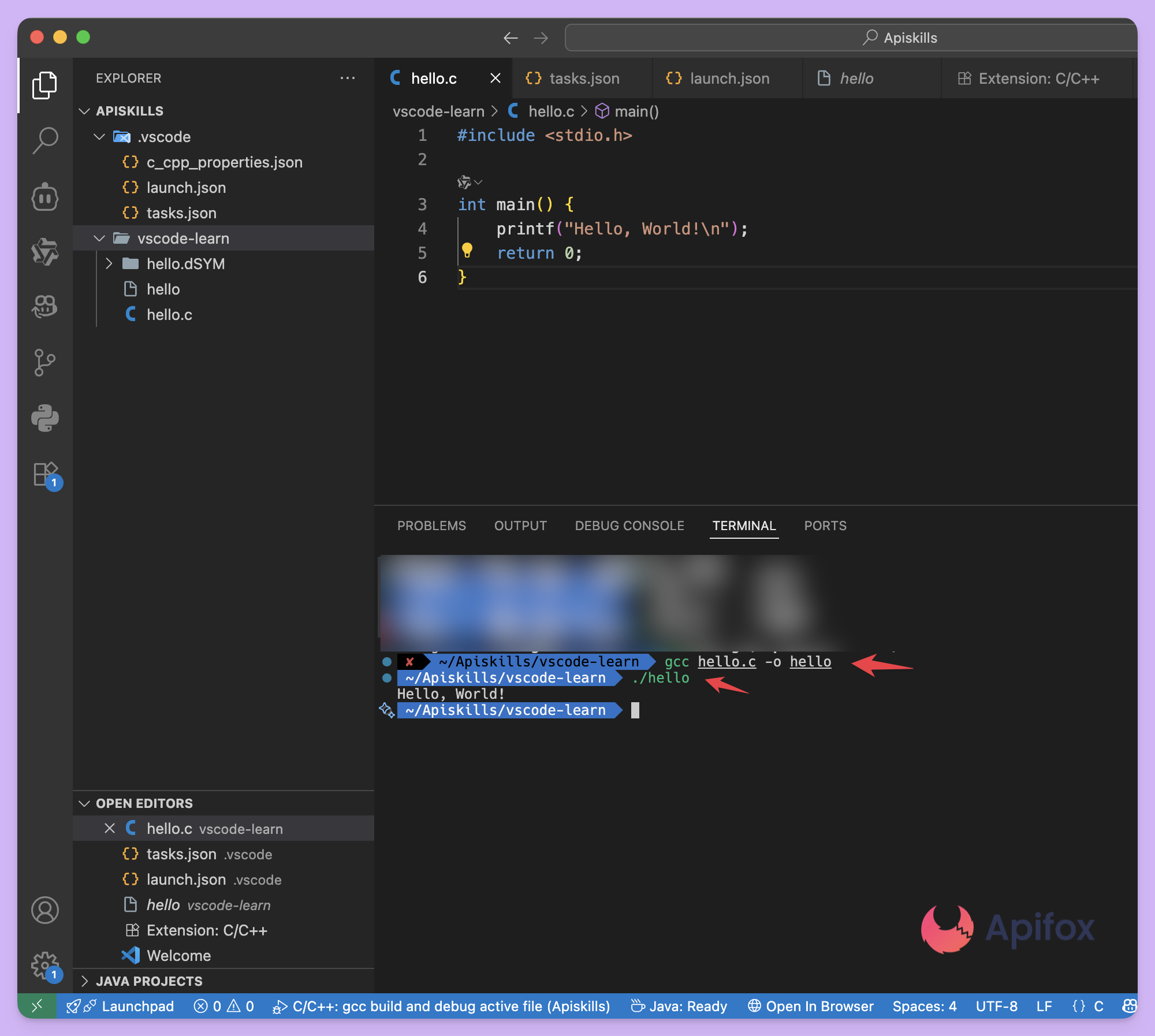The width and height of the screenshot is (1155, 1036).
Task: Switch to the tasks.json editor tab
Action: (583, 79)
